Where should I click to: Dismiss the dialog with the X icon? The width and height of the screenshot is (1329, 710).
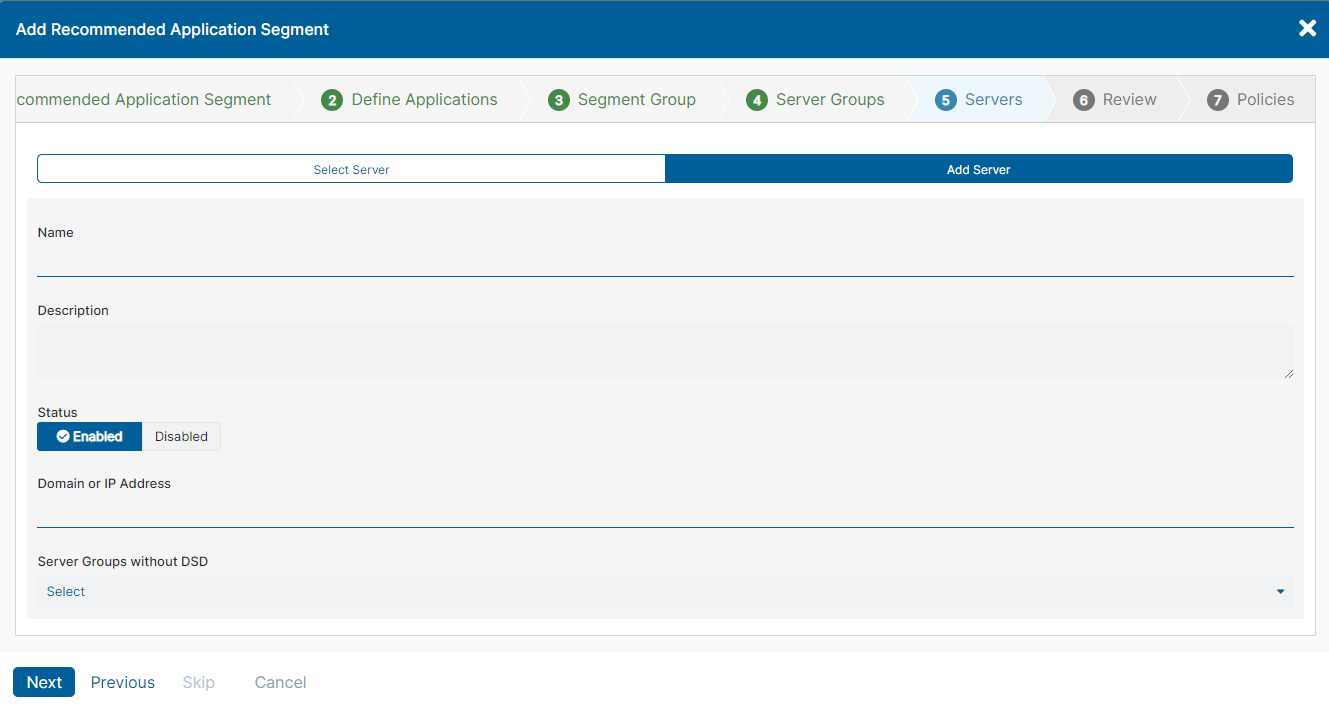pos(1307,28)
